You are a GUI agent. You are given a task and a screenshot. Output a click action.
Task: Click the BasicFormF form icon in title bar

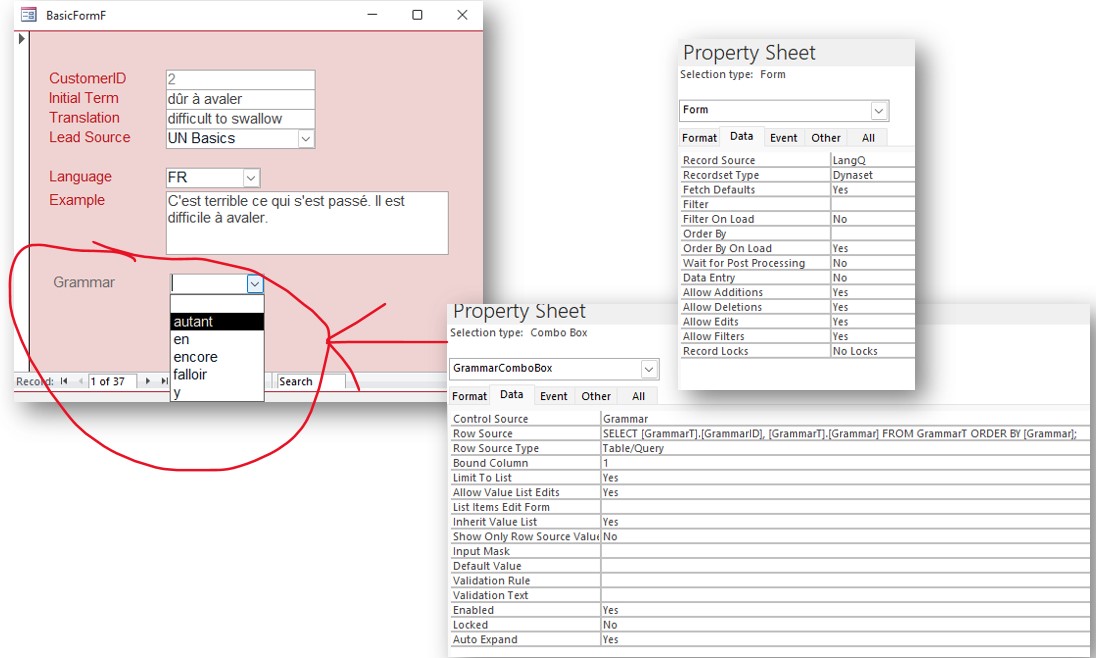click(29, 15)
